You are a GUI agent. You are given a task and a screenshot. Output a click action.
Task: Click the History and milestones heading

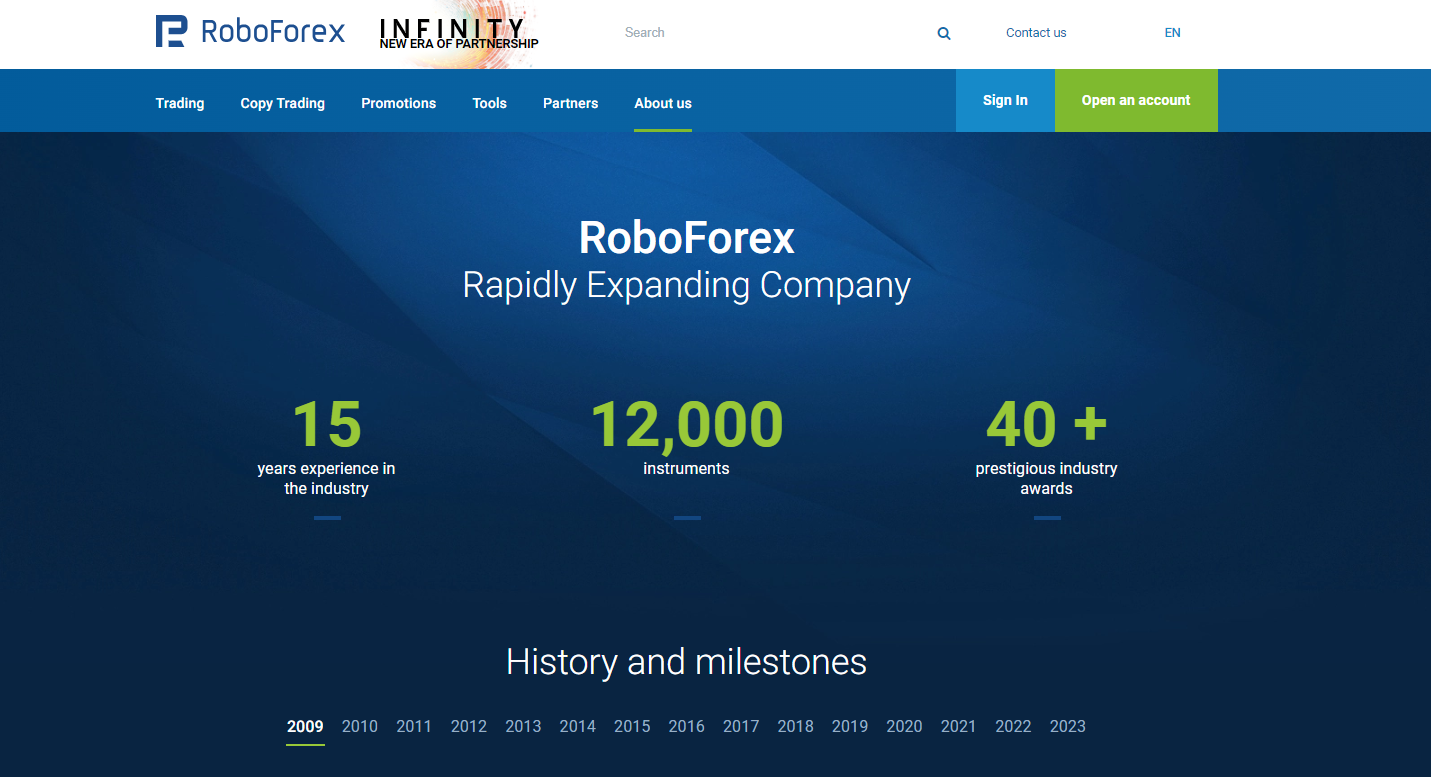pyautogui.click(x=686, y=662)
